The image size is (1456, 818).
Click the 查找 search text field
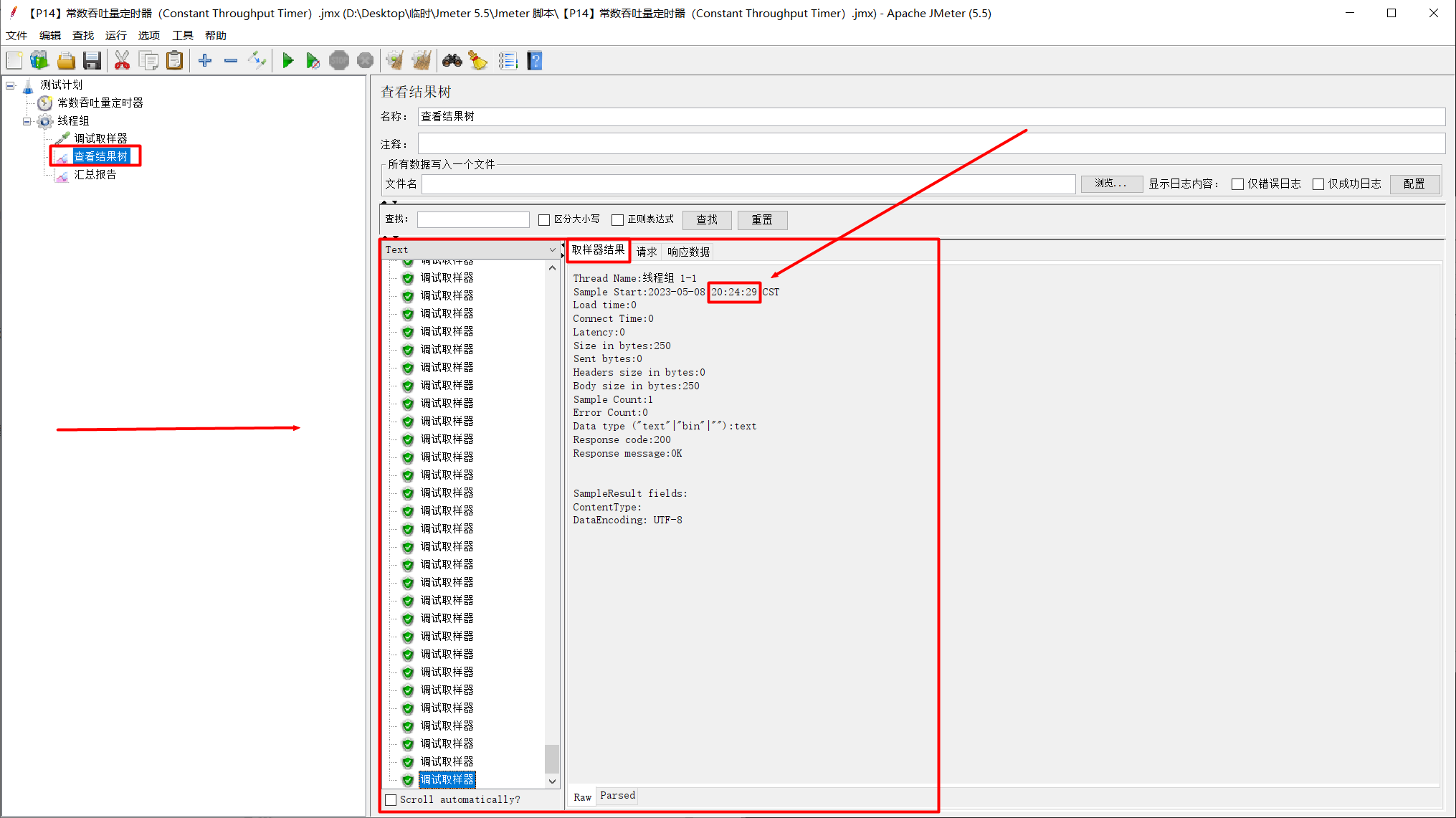[473, 220]
